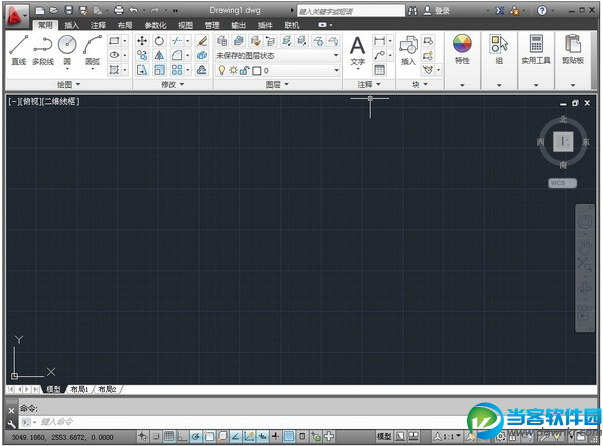Toggle Snap Mode in status bar
The width and height of the screenshot is (603, 446).
(156, 436)
